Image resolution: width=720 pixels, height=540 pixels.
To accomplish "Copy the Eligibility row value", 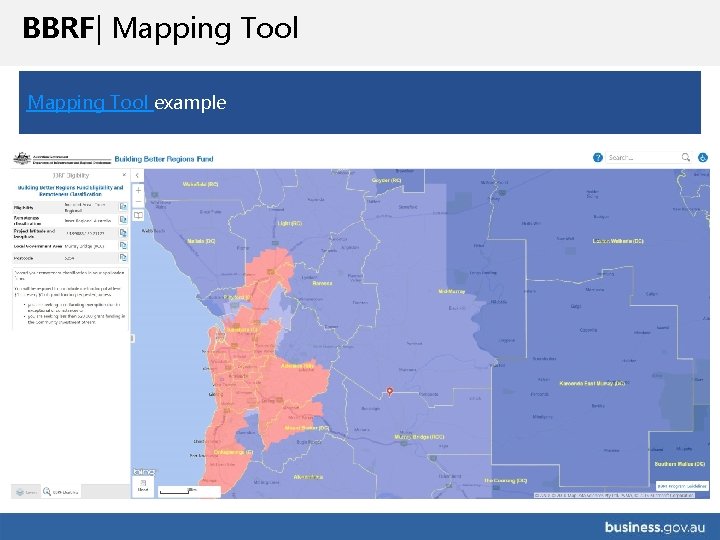I will (123, 207).
